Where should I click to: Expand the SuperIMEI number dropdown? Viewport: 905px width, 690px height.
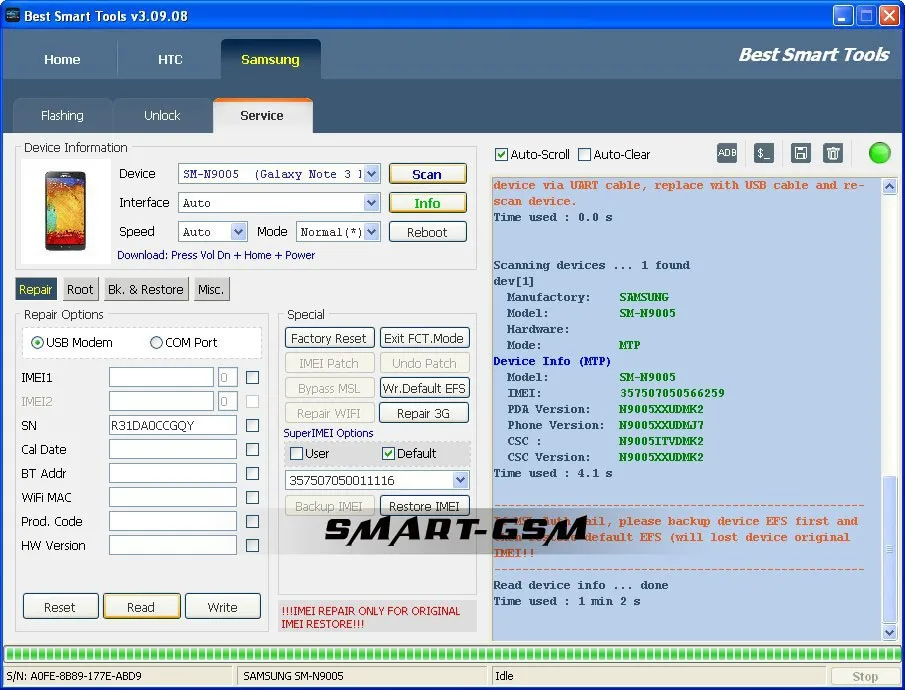pyautogui.click(x=460, y=480)
